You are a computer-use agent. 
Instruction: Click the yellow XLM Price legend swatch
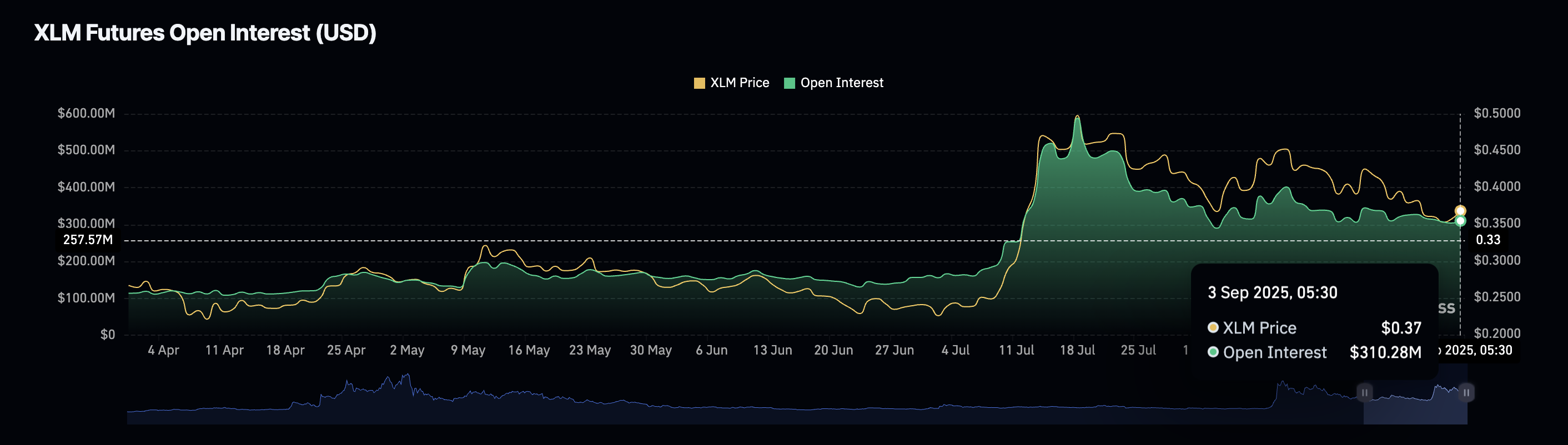coord(700,83)
